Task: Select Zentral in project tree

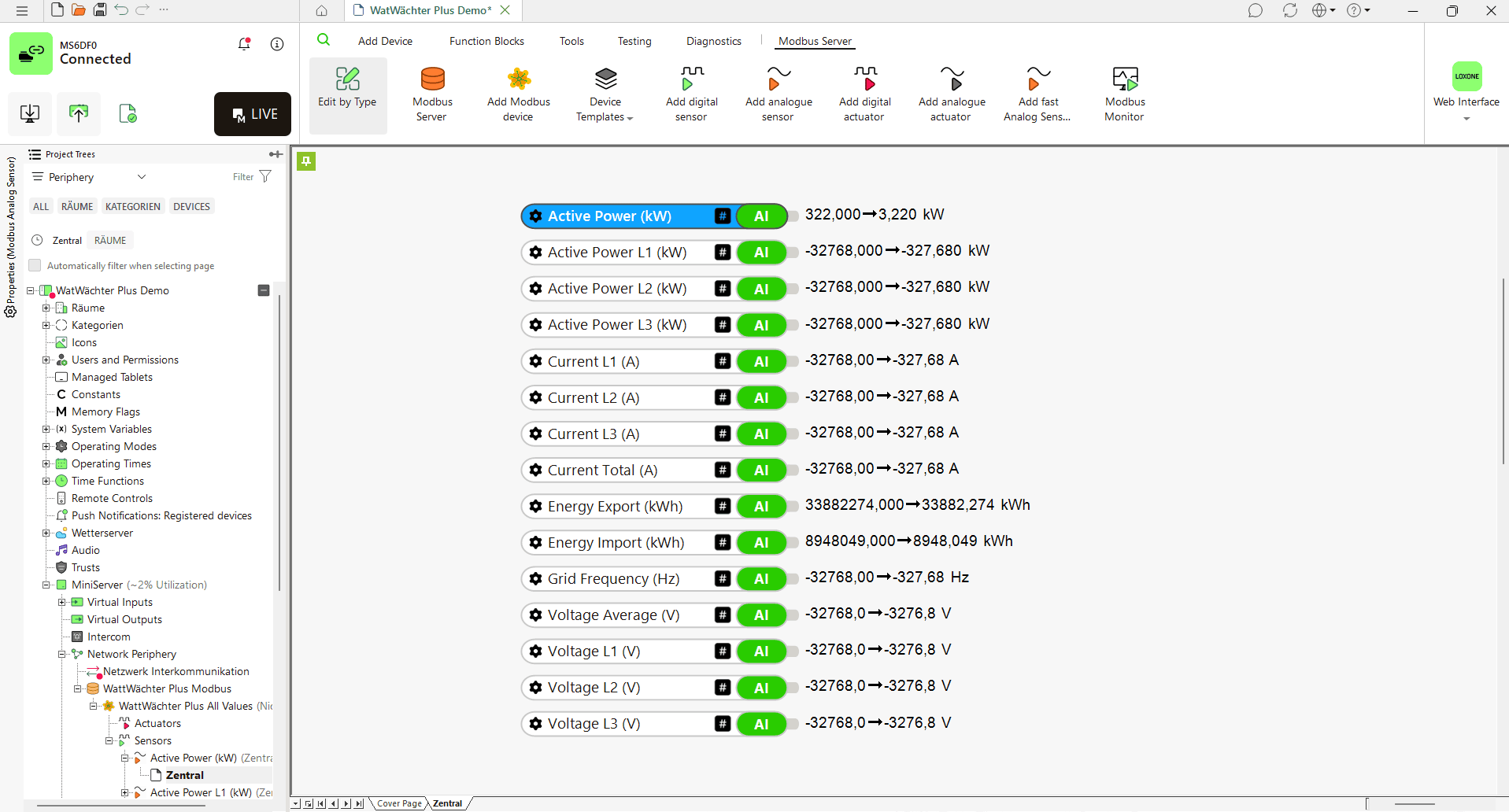Action: (x=184, y=775)
